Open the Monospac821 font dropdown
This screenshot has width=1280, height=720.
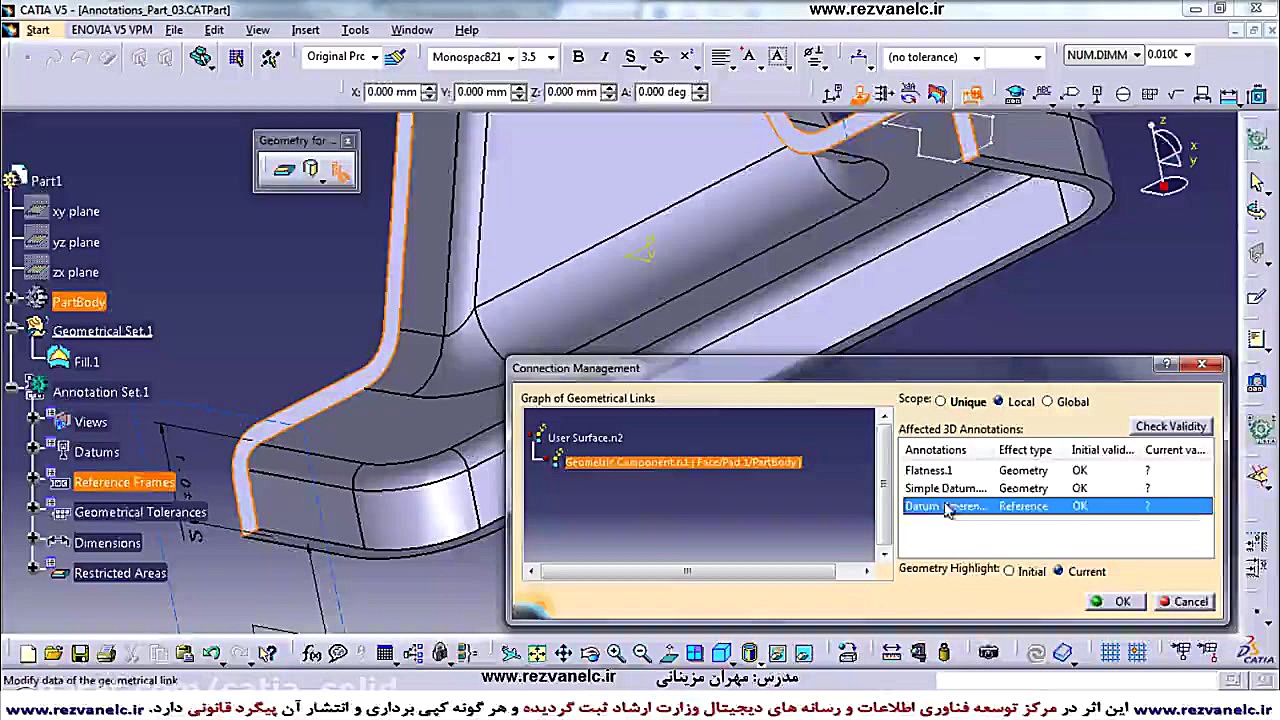tap(510, 57)
